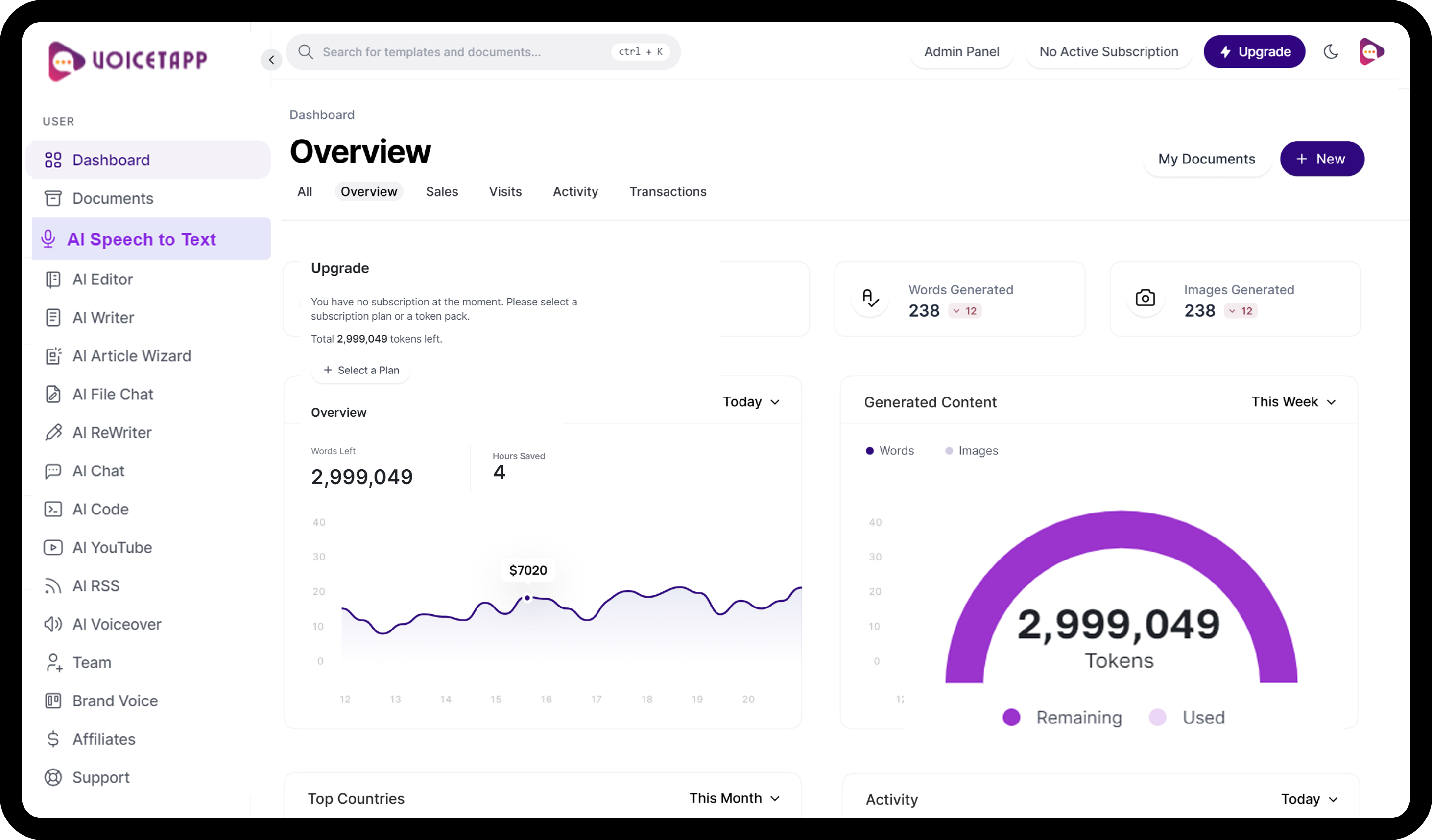The width and height of the screenshot is (1432, 840).
Task: Open AI YouTube in the sidebar
Action: (x=148, y=547)
